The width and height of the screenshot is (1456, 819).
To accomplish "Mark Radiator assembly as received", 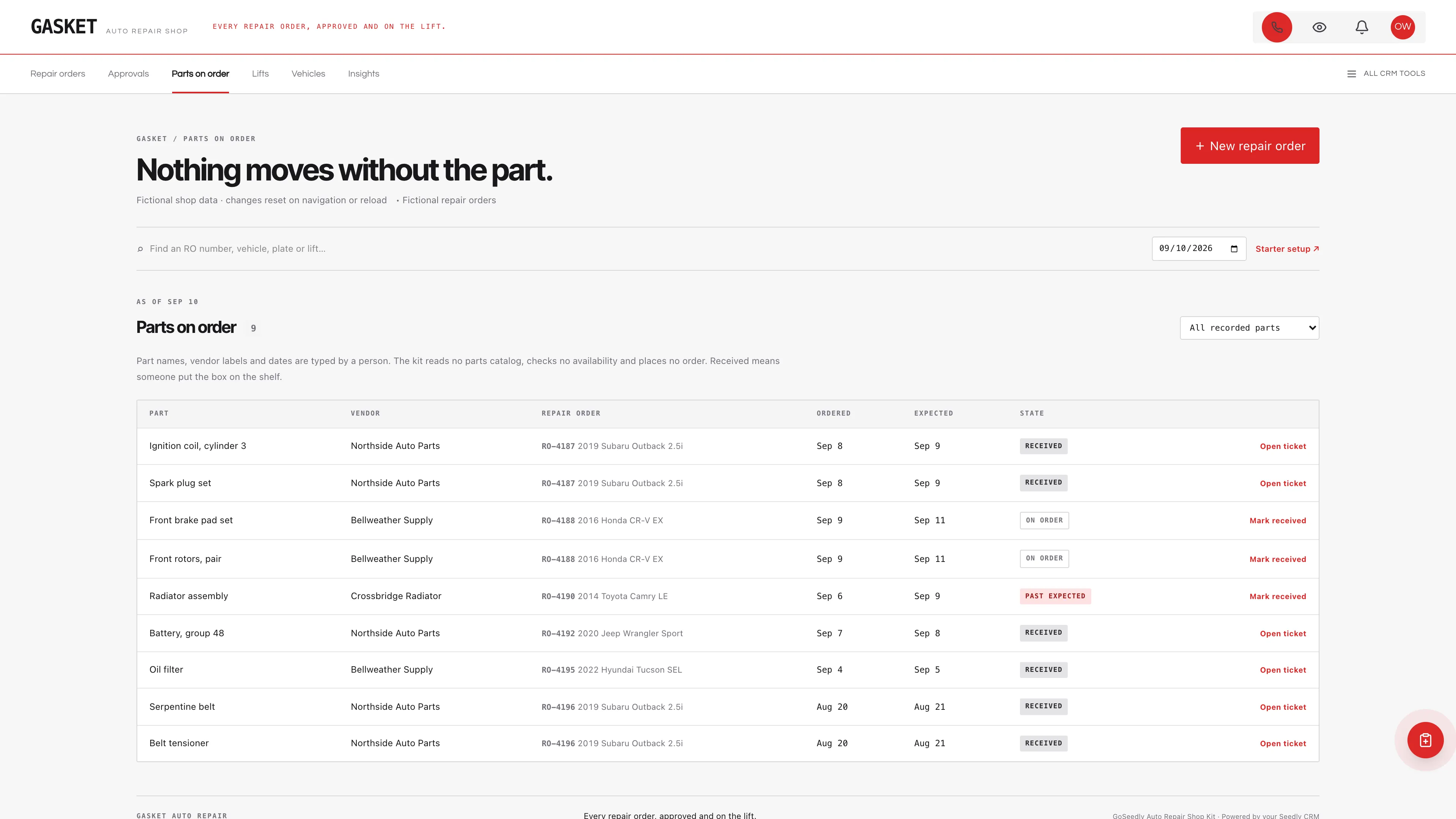I will 1277,596.
